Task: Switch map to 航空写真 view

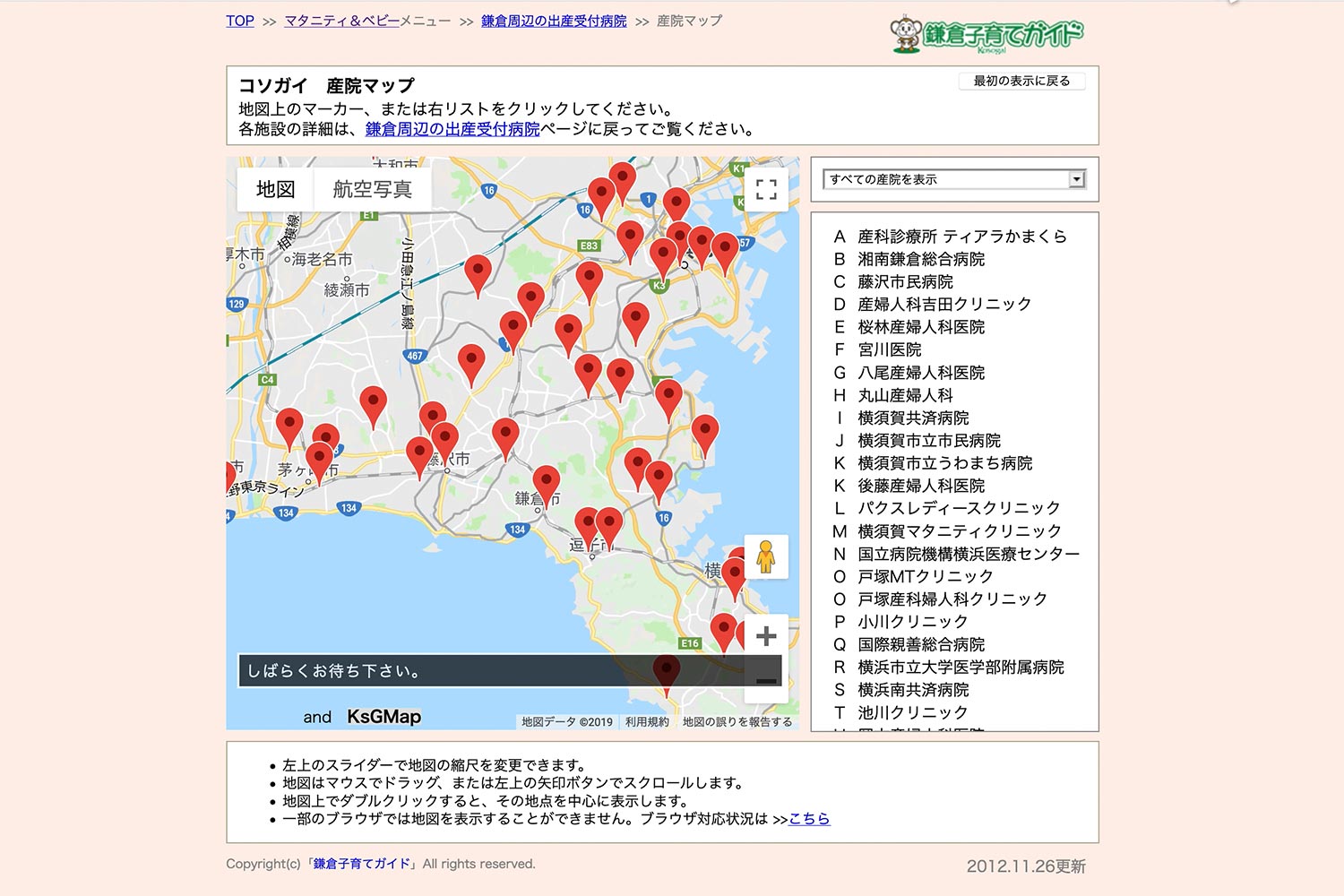Action: (x=372, y=189)
